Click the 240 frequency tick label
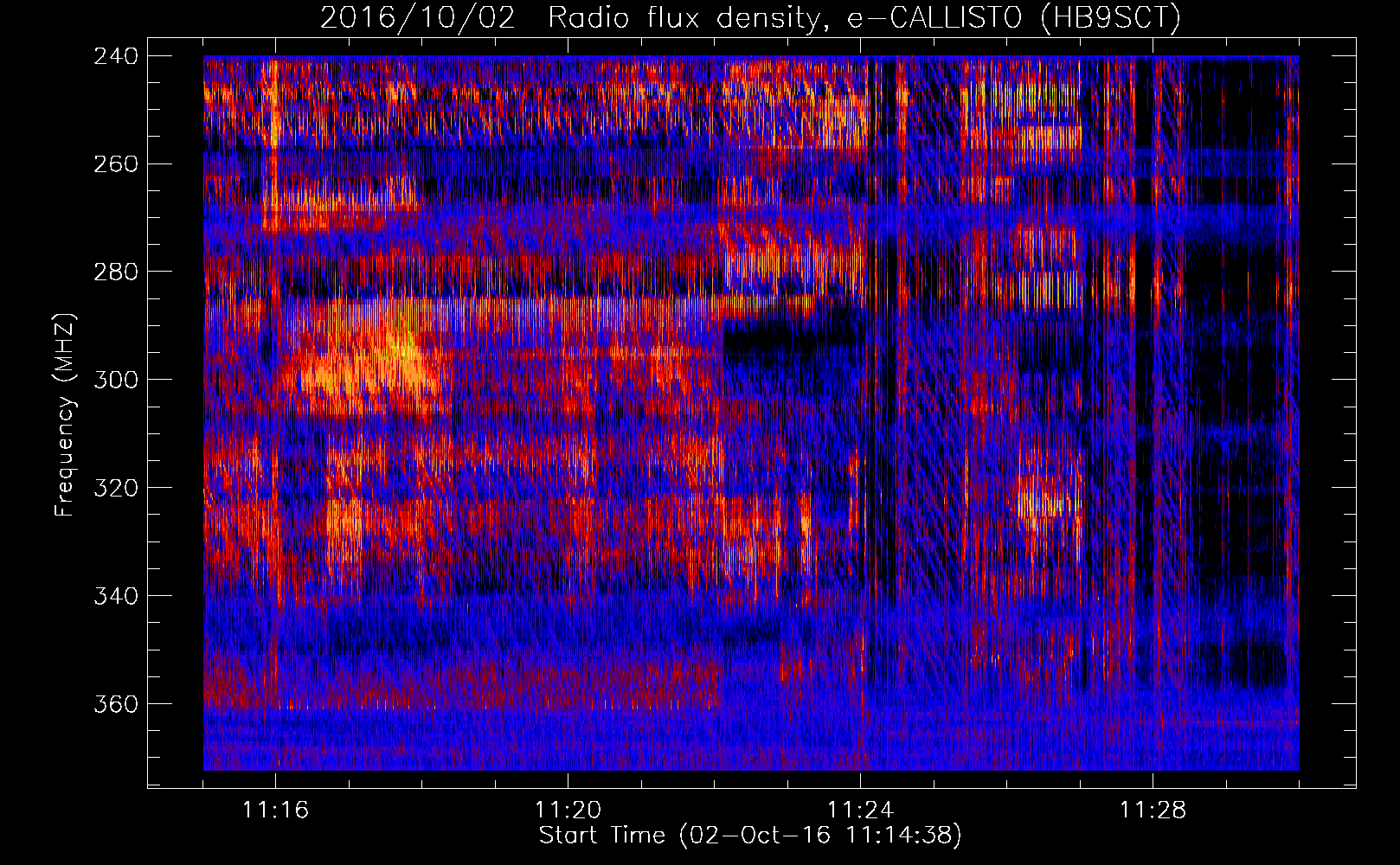The width and height of the screenshot is (1400, 865). click(116, 56)
